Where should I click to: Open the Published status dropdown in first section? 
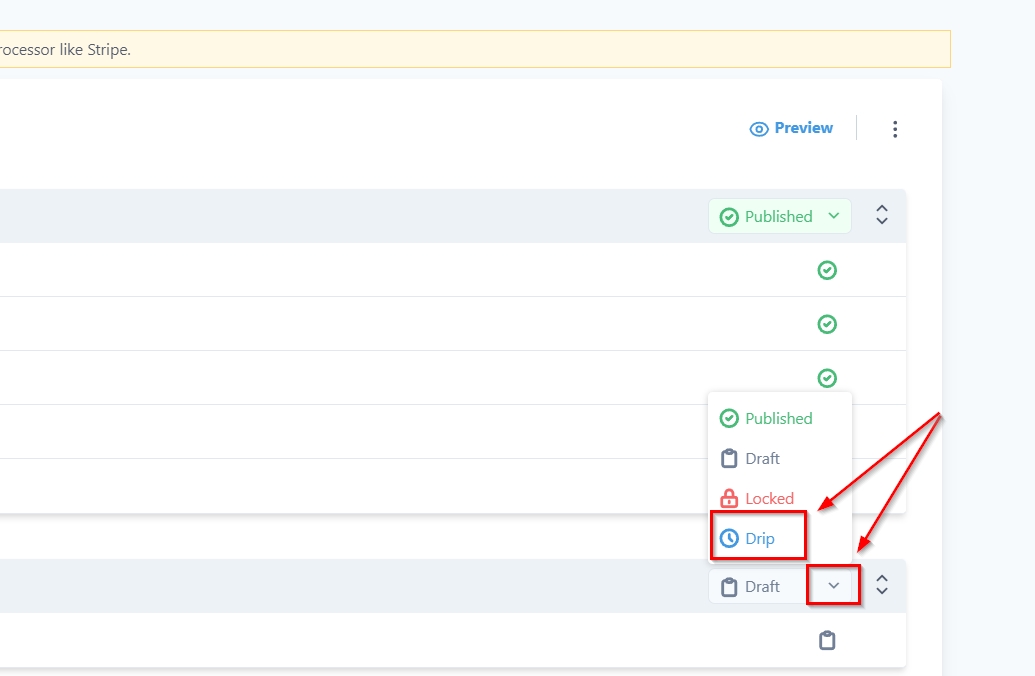[780, 217]
